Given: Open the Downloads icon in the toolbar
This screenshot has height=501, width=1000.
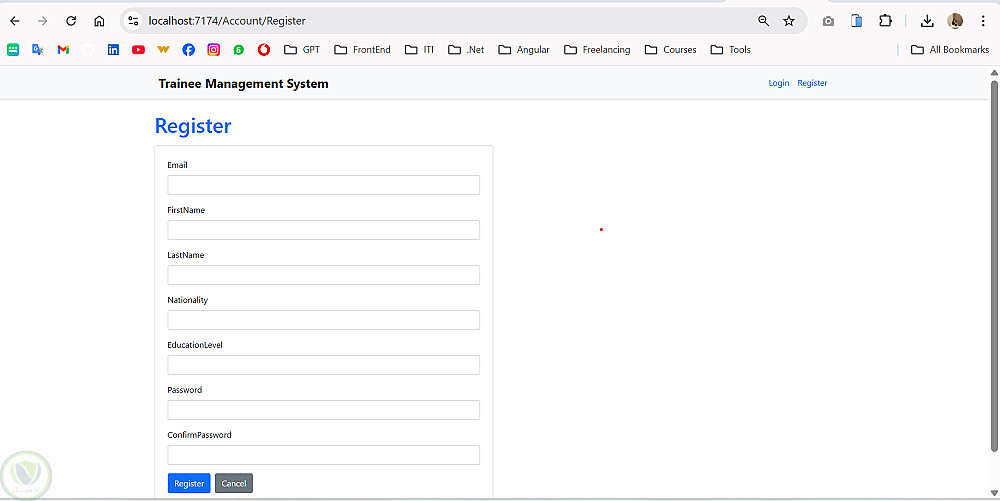Looking at the screenshot, I should [x=927, y=21].
